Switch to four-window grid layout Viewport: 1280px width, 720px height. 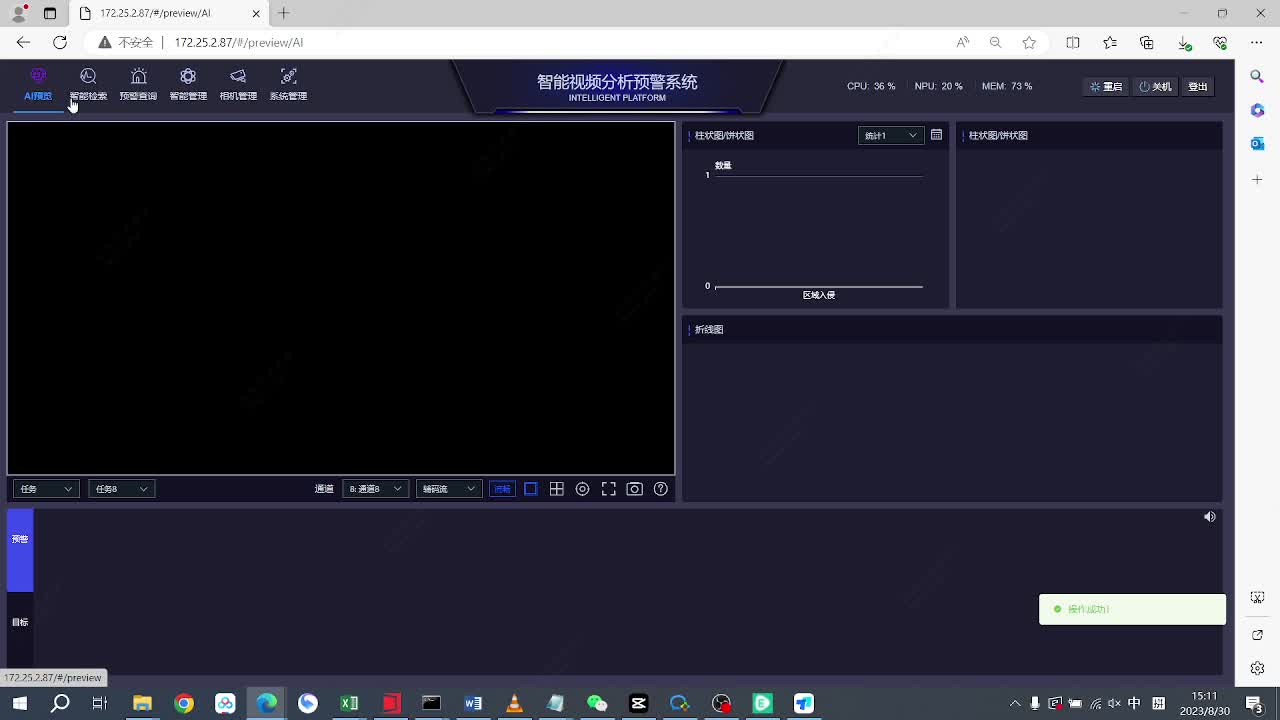tap(557, 489)
